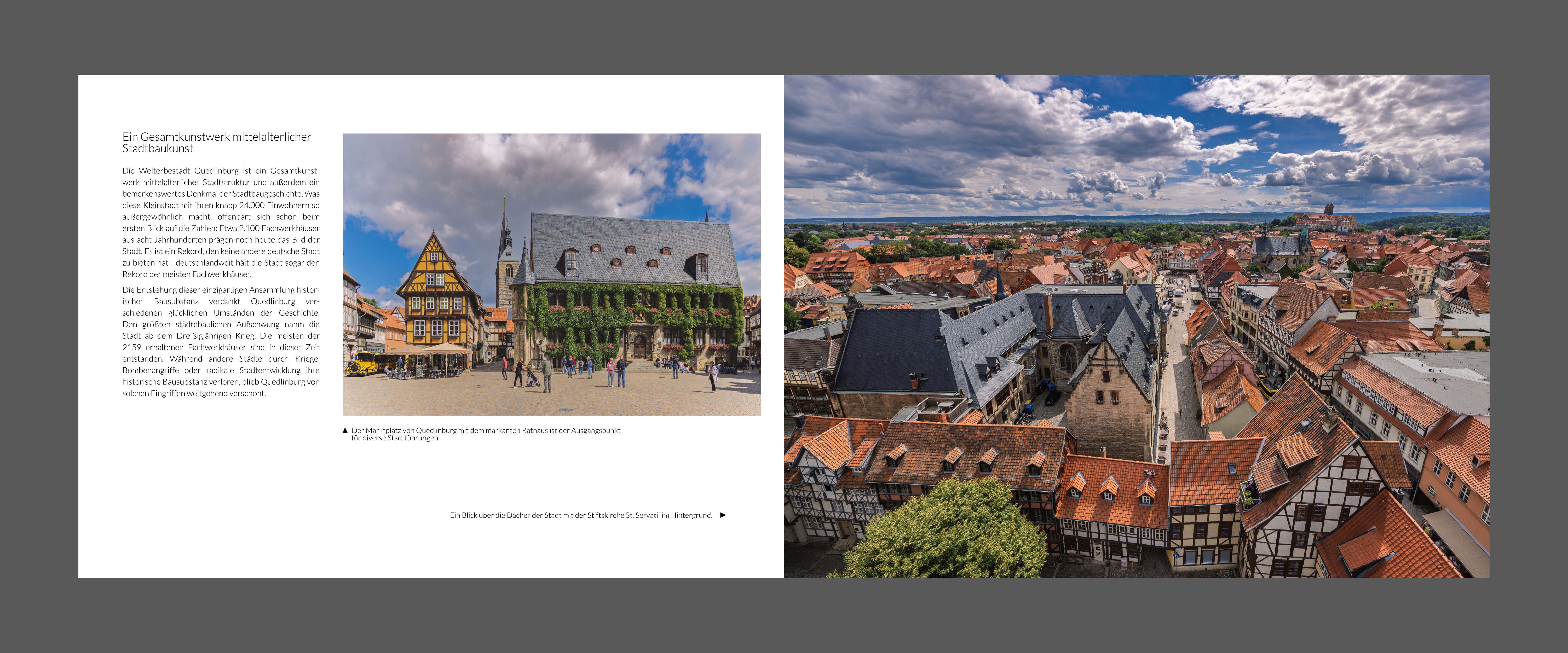Click the upward triangle marker before the Marktplatz caption

[x=345, y=431]
